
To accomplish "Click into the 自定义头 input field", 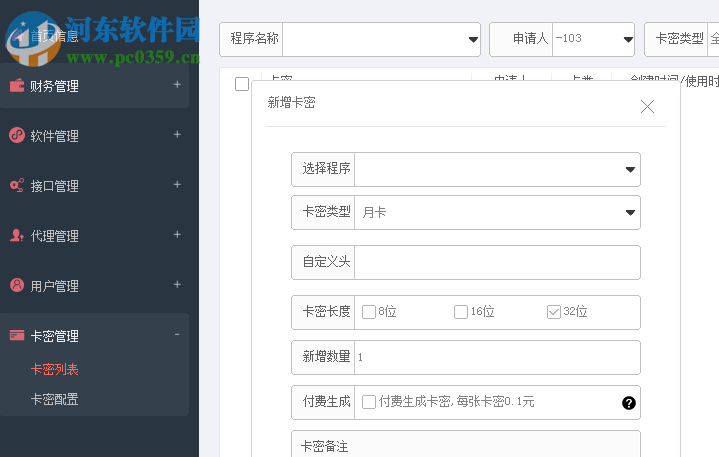I will click(498, 263).
